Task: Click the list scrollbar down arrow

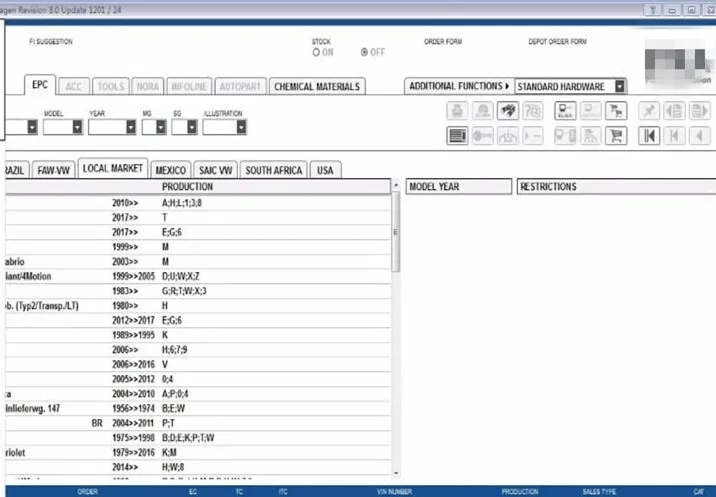Action: [396, 474]
